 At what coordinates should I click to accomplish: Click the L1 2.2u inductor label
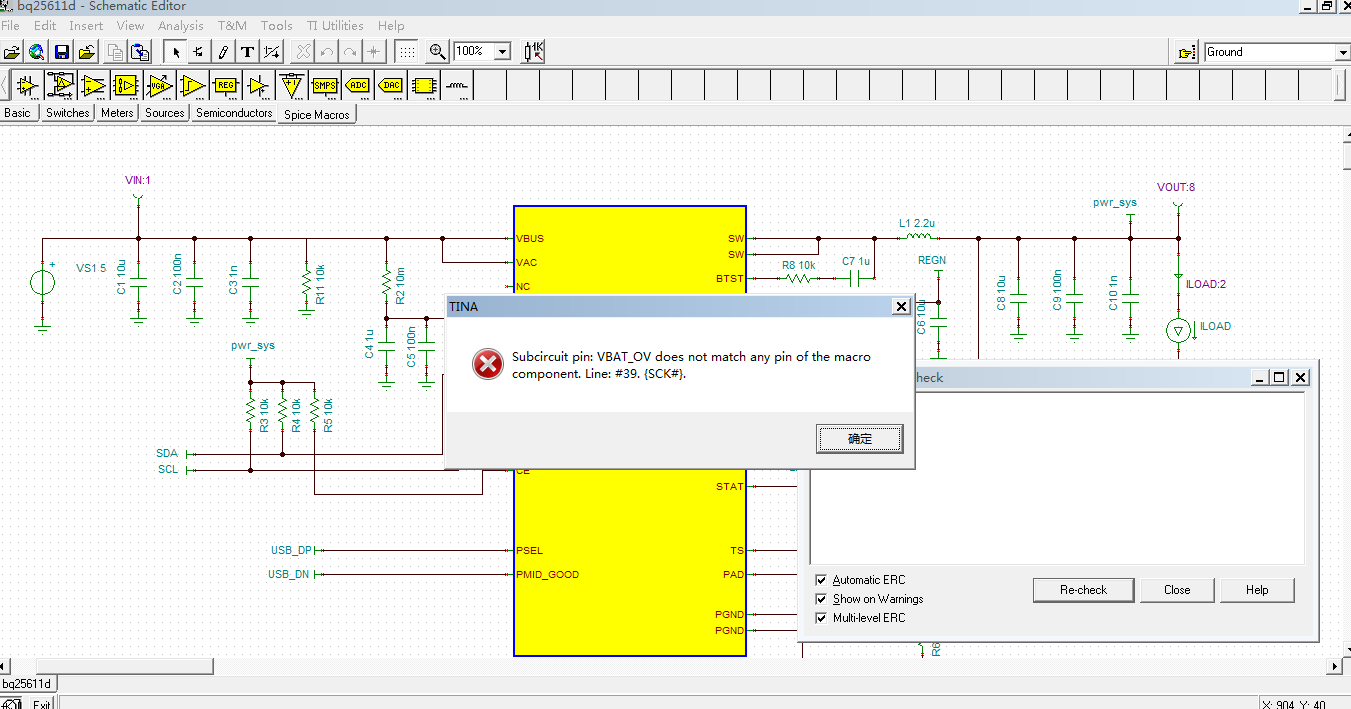click(x=916, y=222)
